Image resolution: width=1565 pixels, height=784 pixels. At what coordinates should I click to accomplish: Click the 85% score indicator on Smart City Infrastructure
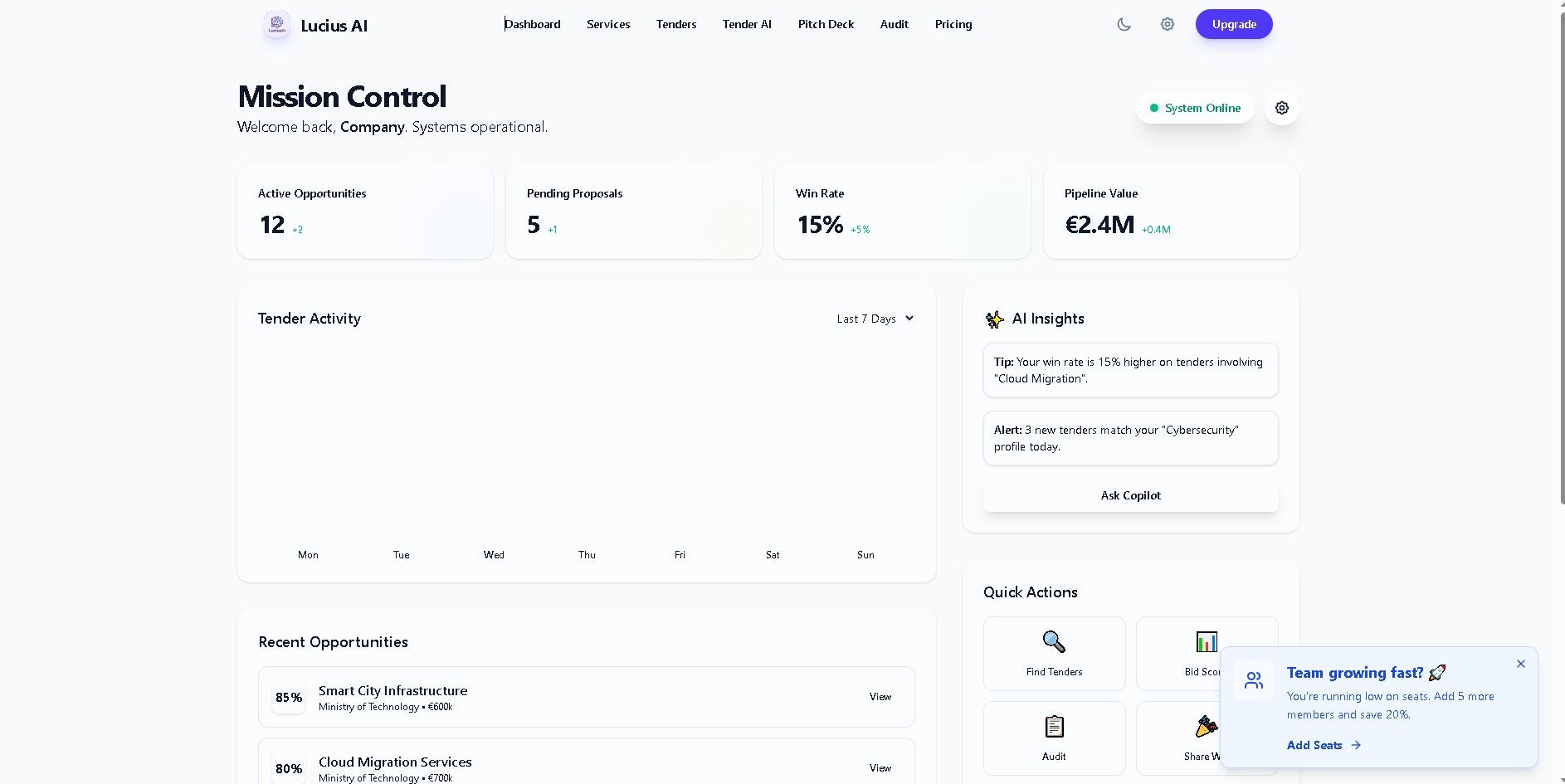click(288, 697)
